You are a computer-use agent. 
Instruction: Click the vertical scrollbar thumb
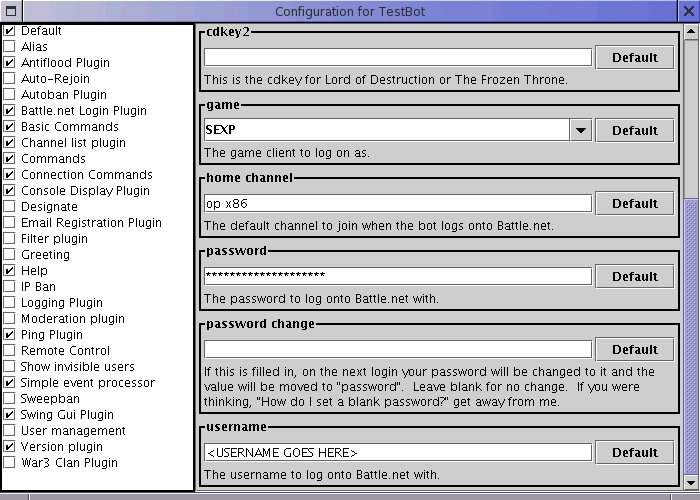coord(691,337)
